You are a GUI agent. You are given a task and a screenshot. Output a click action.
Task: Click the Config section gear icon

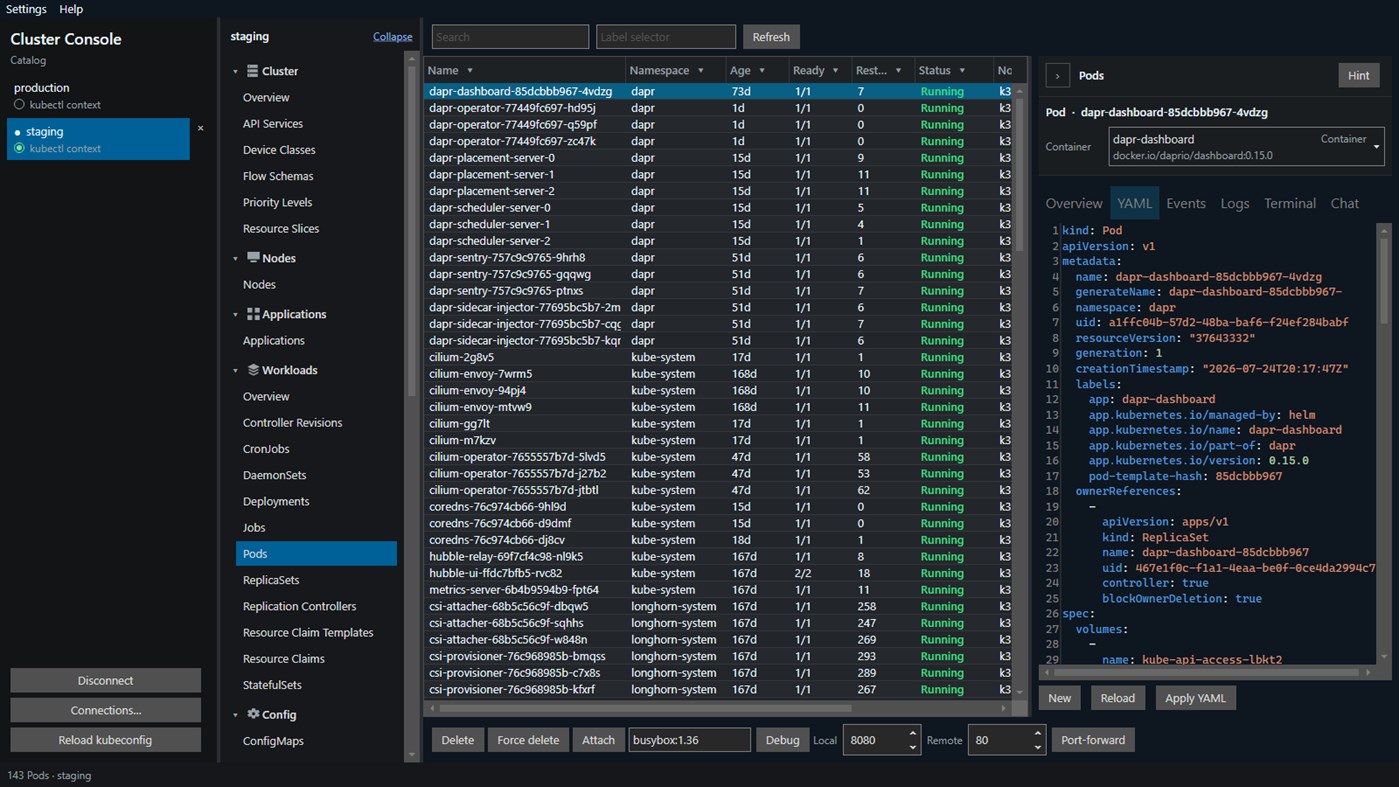coord(253,715)
